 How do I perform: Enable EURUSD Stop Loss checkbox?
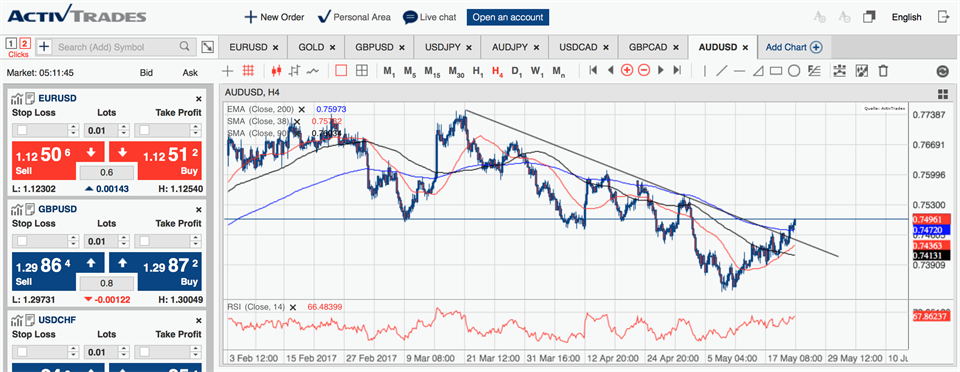tap(22, 130)
